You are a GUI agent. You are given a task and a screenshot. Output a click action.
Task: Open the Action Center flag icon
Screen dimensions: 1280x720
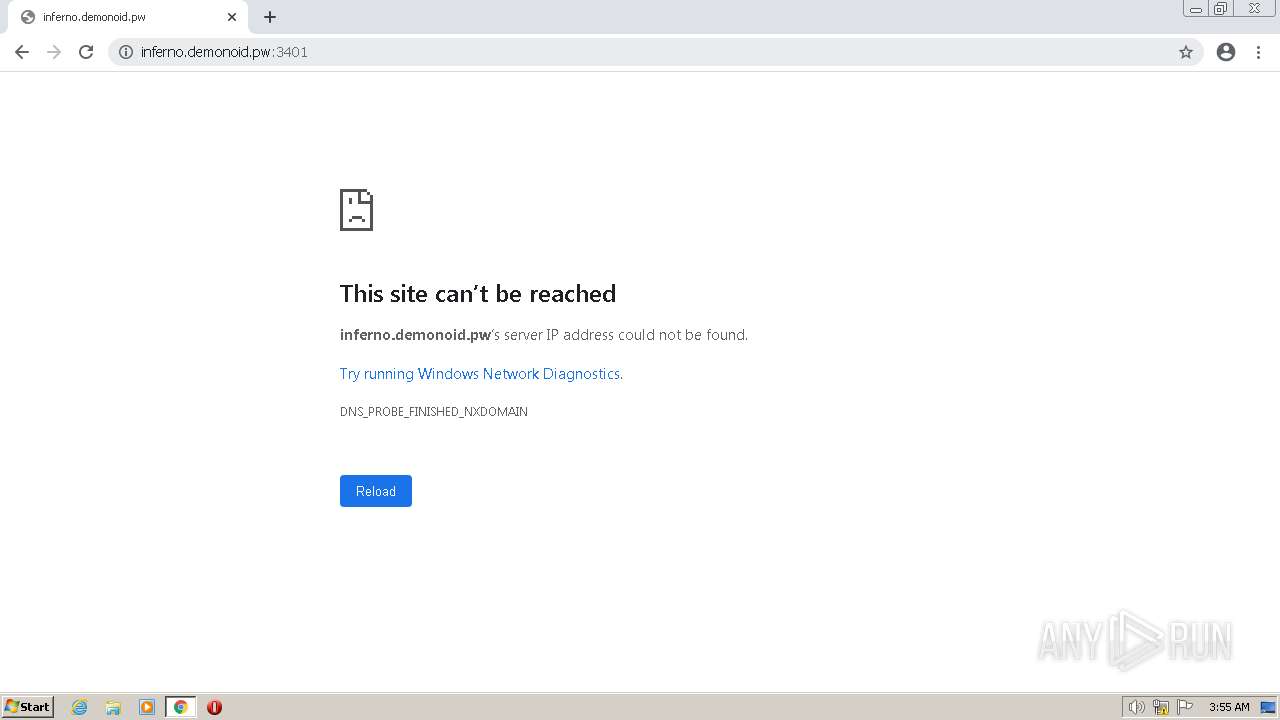[x=1185, y=707]
